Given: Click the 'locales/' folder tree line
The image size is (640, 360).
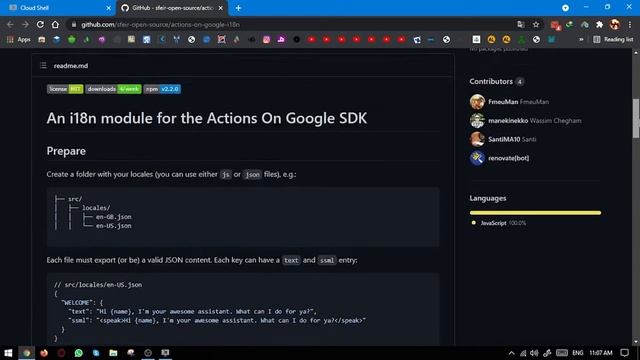Looking at the screenshot, I should tap(96, 208).
